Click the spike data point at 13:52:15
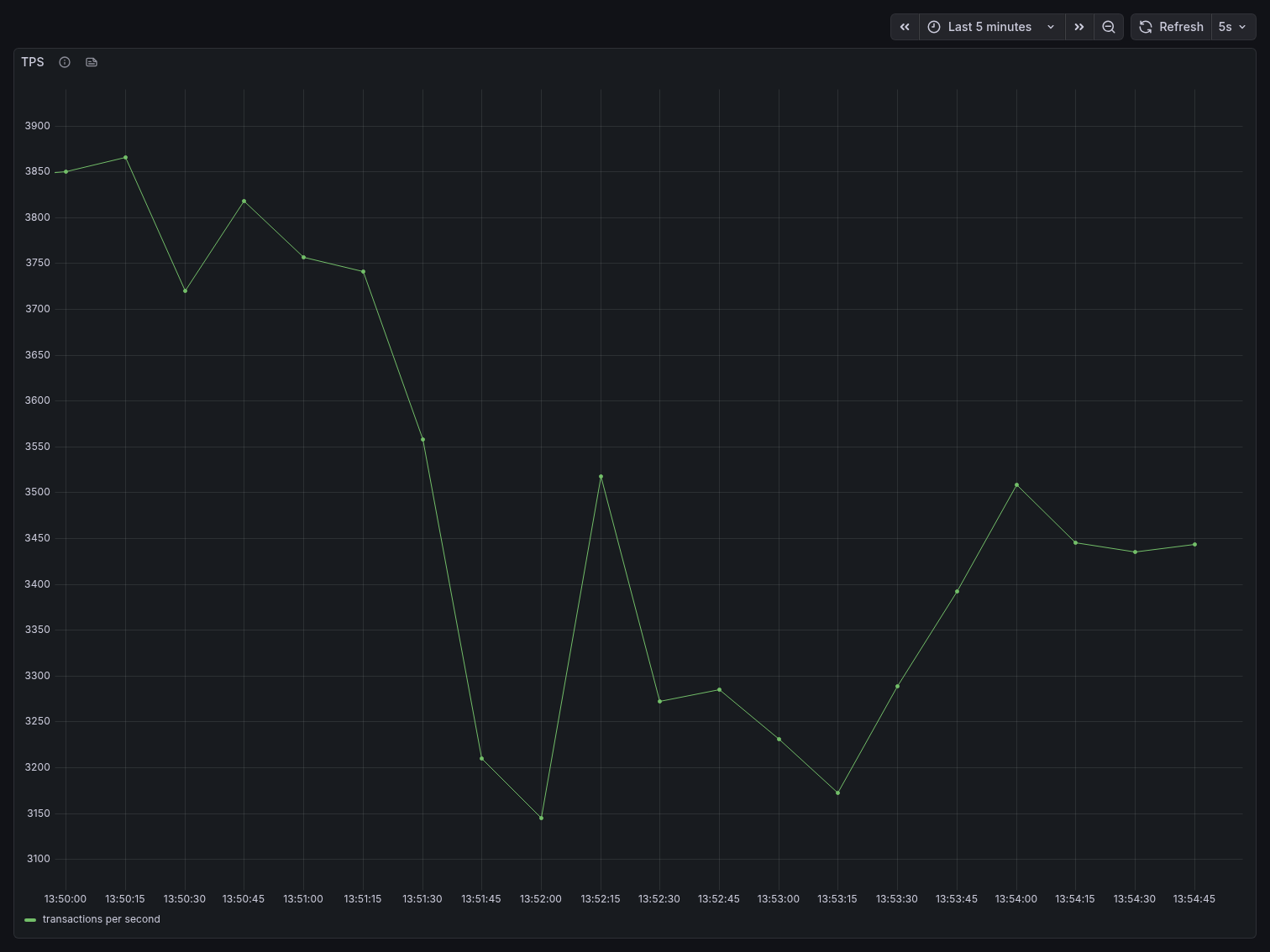The height and width of the screenshot is (952, 1270). click(x=601, y=477)
